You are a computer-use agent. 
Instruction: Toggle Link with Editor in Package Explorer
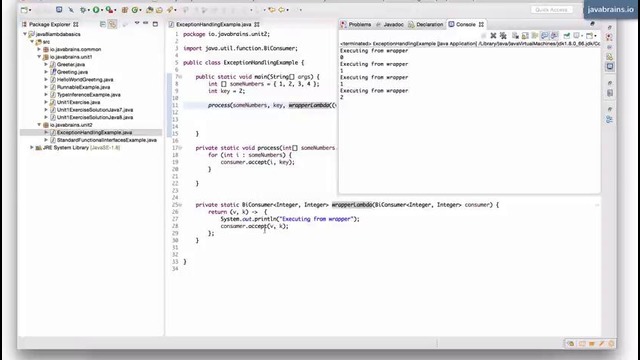coord(113,24)
